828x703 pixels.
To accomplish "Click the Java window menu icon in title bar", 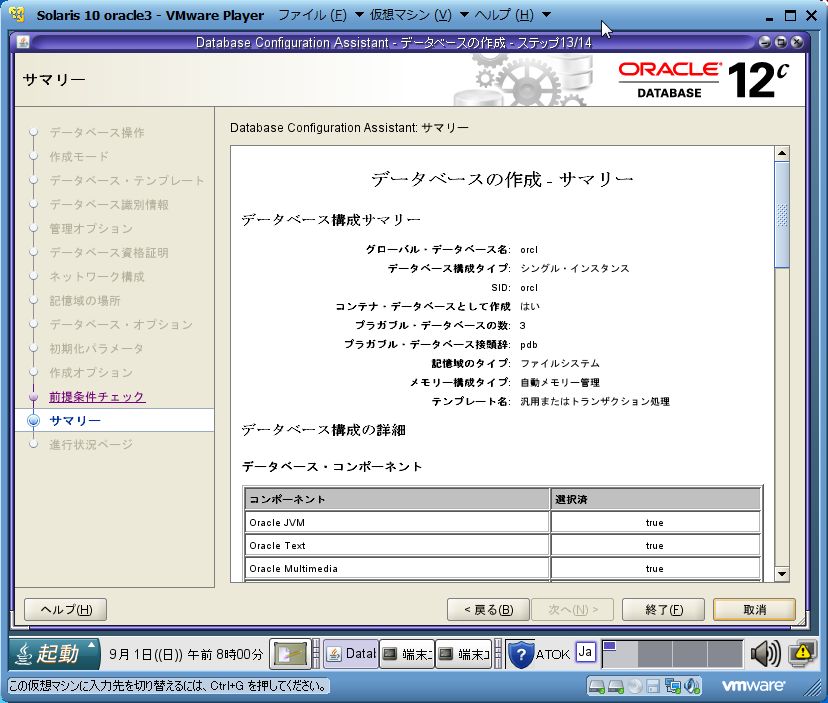I will coord(23,42).
